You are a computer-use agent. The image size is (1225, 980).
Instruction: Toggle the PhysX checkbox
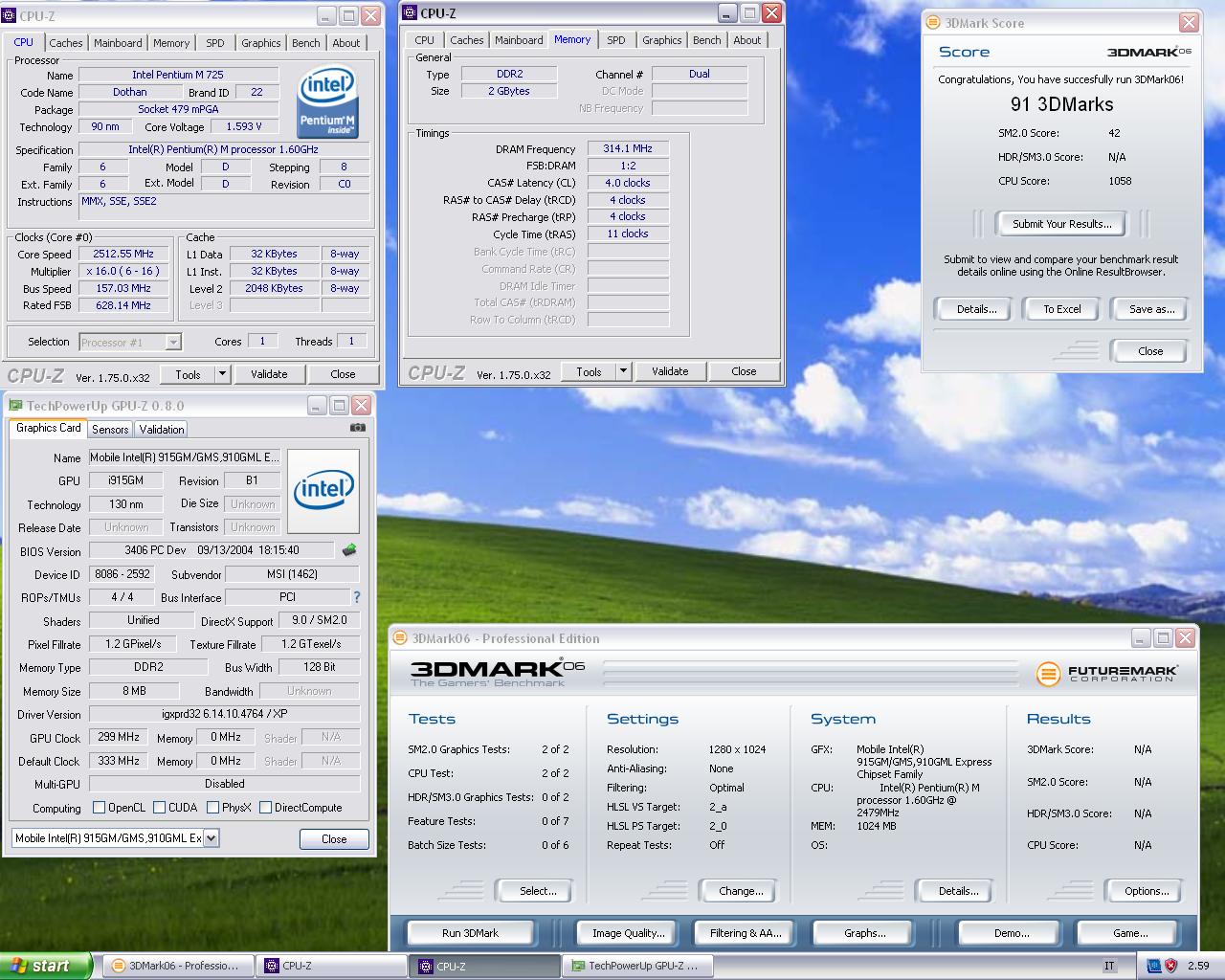pos(212,808)
